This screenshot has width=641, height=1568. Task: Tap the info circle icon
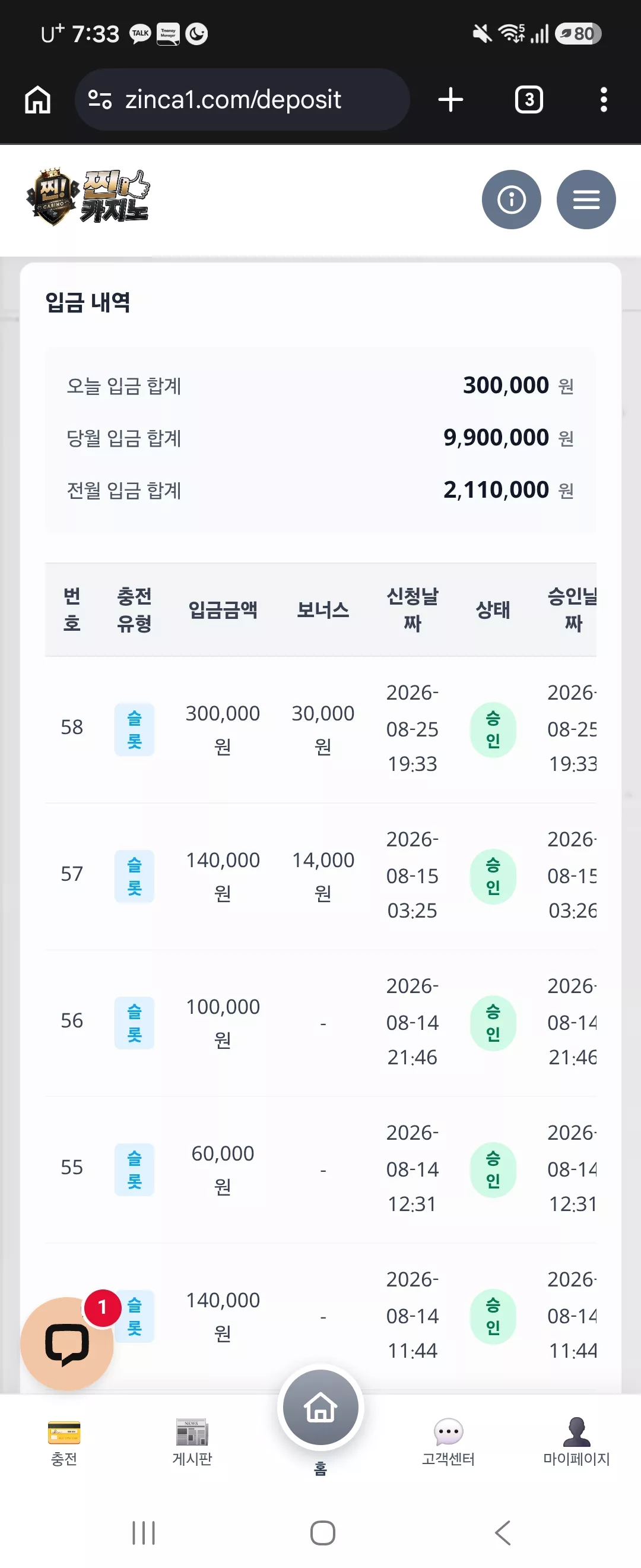click(x=511, y=200)
